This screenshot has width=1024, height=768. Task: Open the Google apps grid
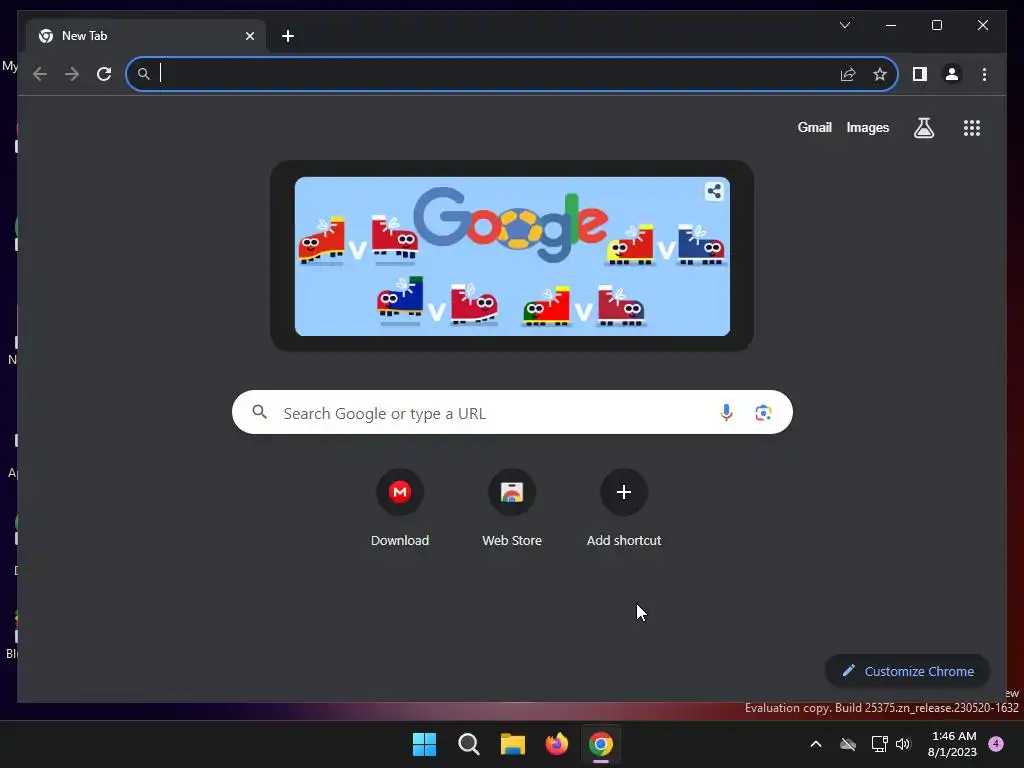point(972,127)
